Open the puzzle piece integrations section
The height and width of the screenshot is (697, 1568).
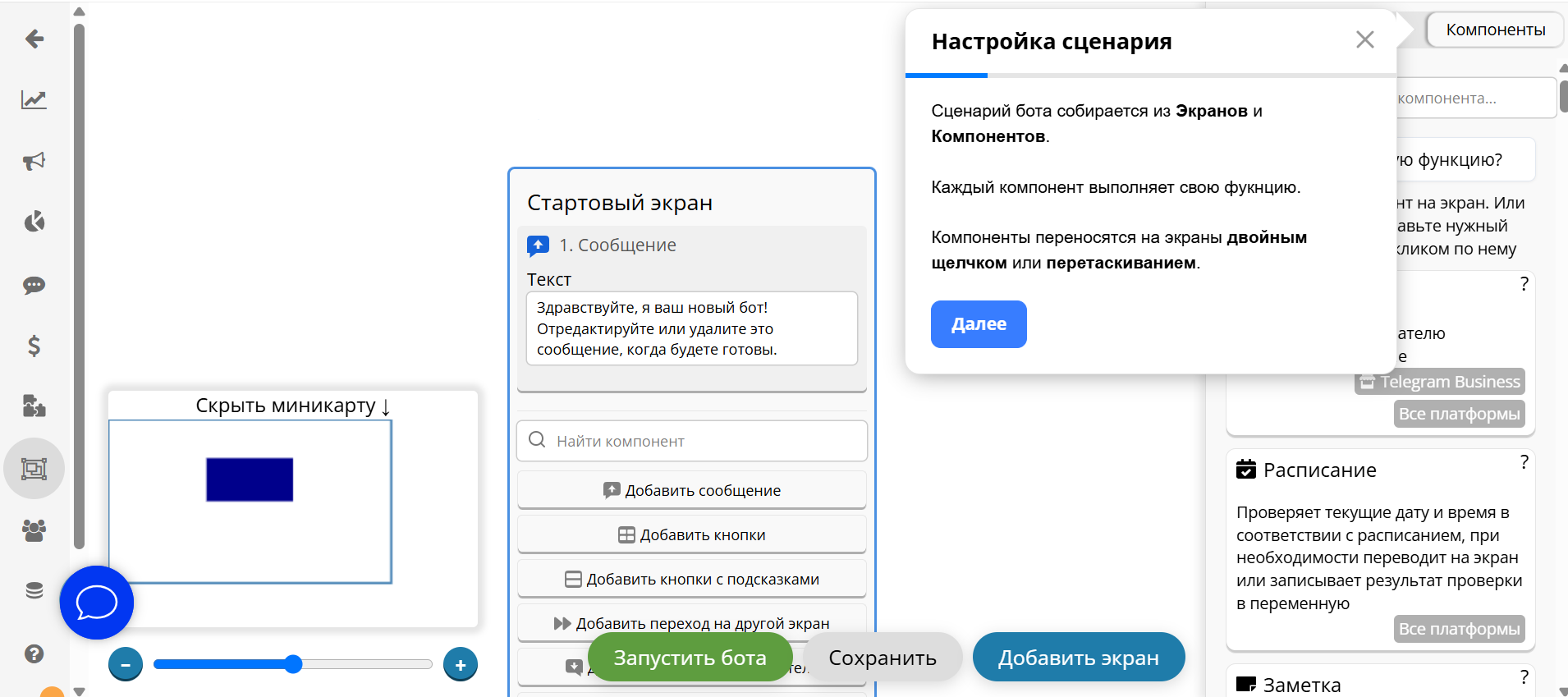click(34, 406)
